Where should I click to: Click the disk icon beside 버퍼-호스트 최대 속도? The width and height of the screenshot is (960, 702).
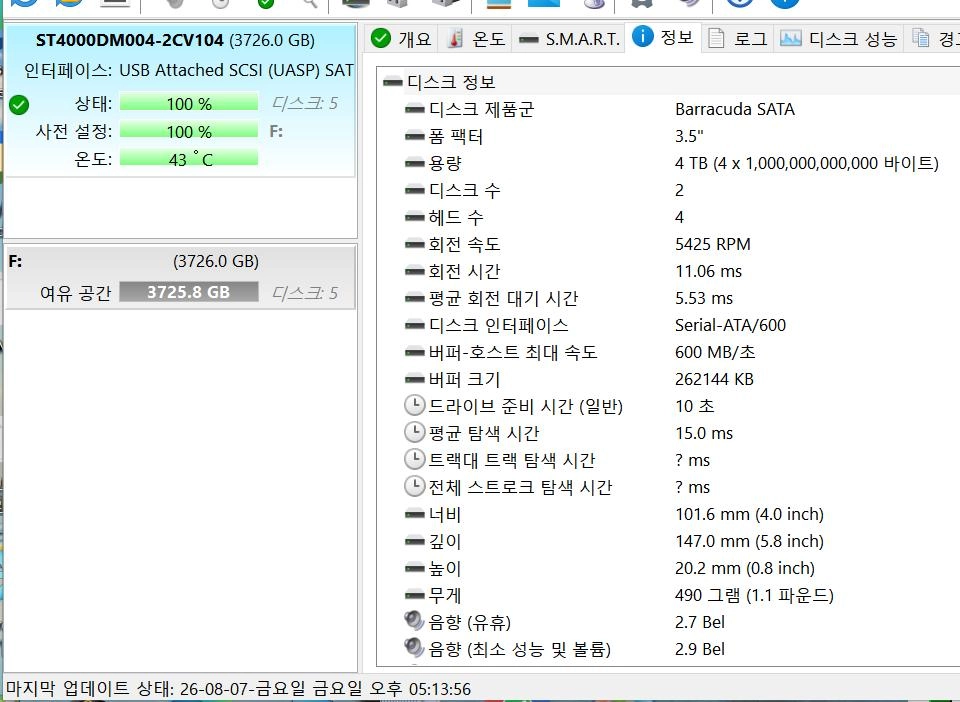414,352
